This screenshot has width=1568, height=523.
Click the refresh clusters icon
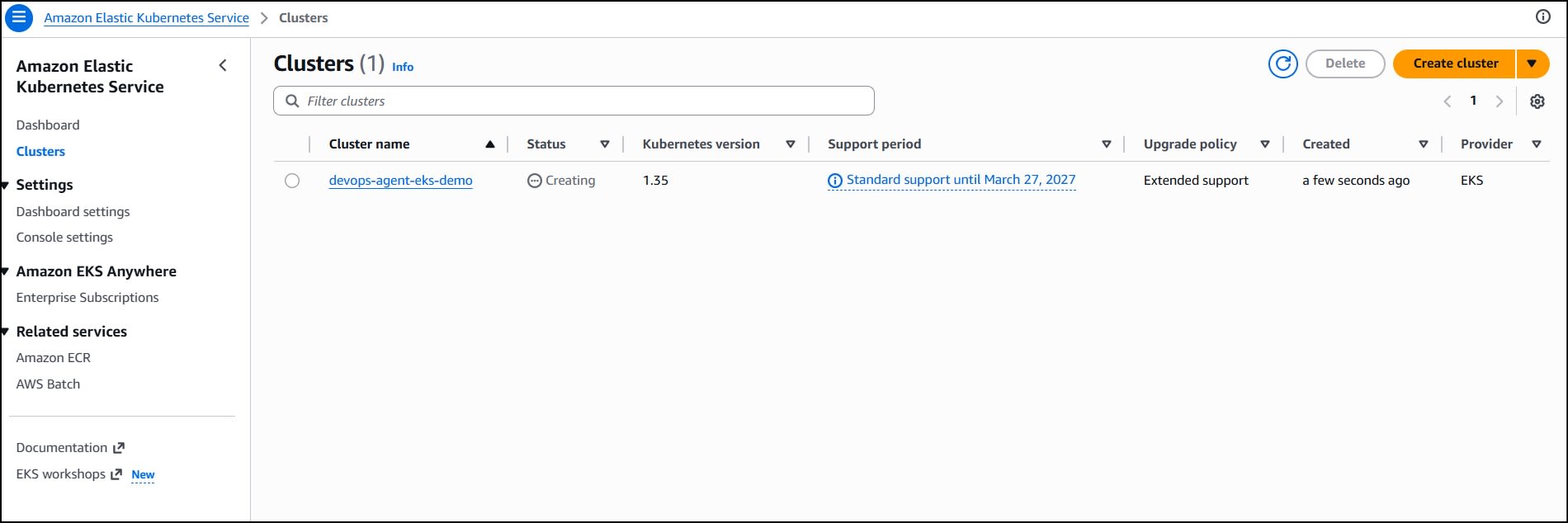tap(1282, 64)
